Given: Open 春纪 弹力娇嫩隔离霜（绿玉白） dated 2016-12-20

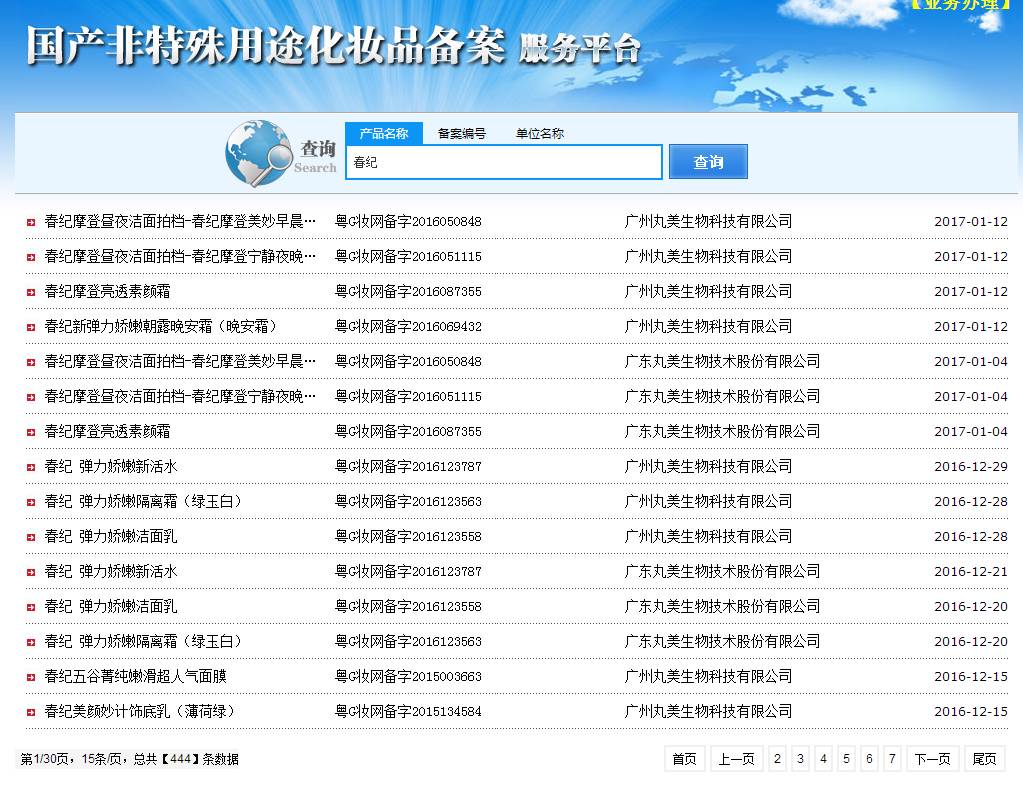Looking at the screenshot, I should (143, 641).
